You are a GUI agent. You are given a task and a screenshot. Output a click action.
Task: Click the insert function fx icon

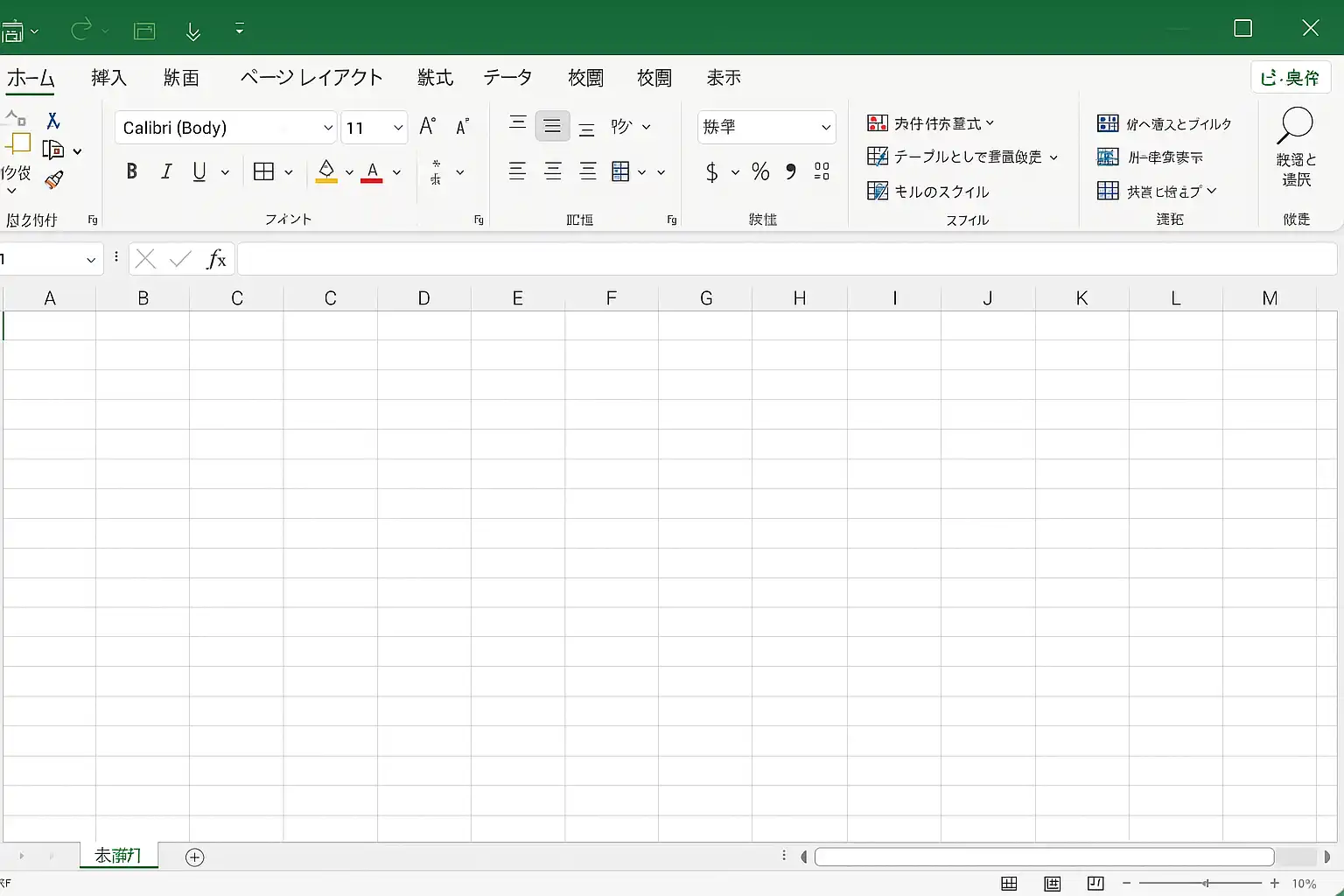click(x=216, y=259)
